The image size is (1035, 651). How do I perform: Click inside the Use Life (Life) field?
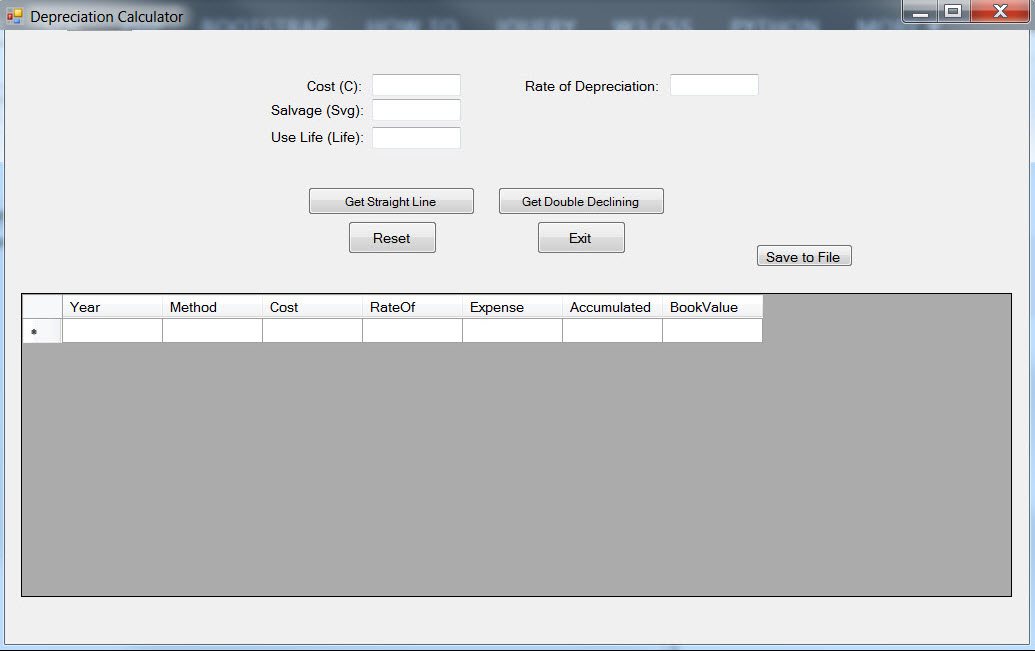(x=415, y=137)
